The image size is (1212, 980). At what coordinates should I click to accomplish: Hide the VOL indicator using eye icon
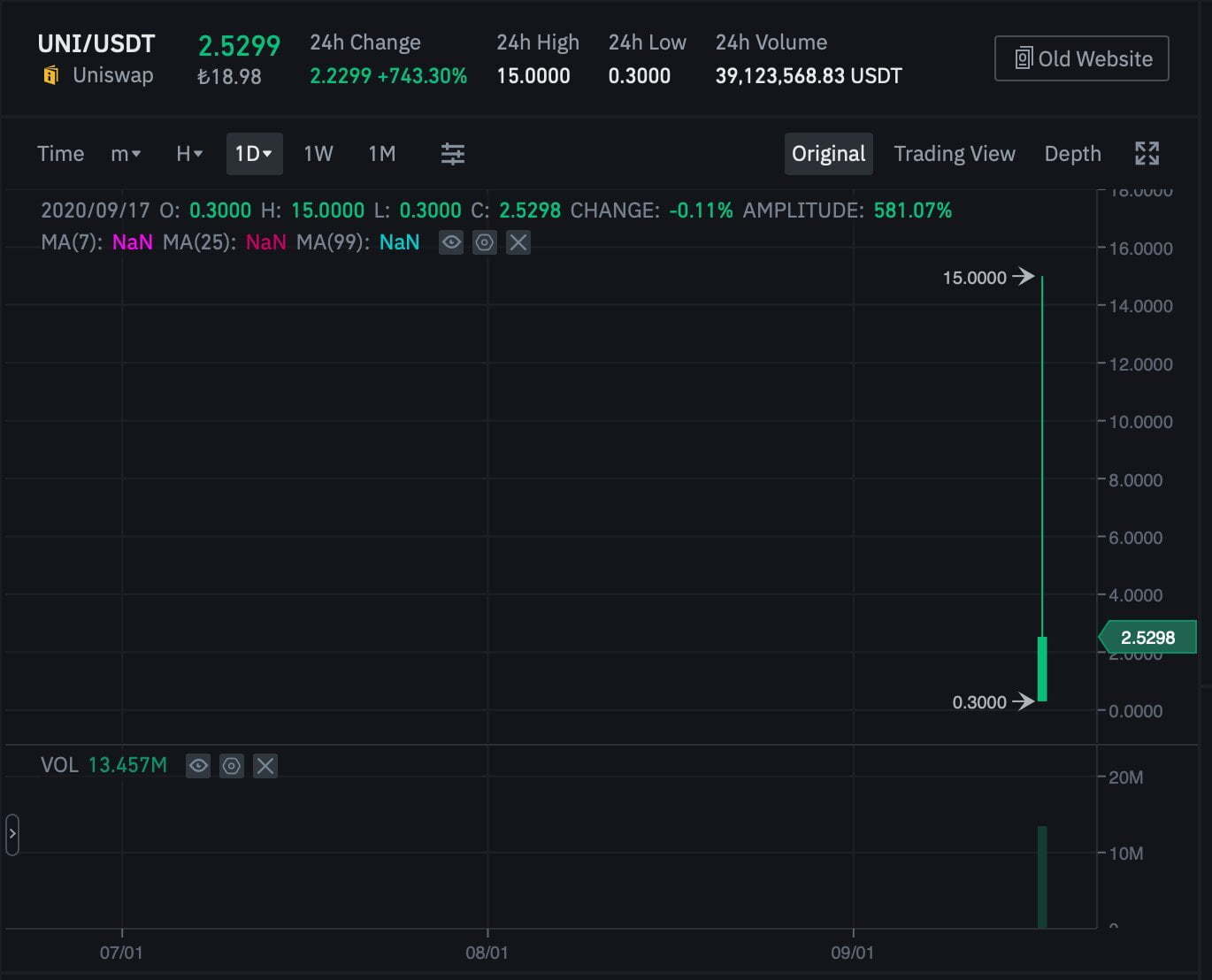(x=198, y=766)
